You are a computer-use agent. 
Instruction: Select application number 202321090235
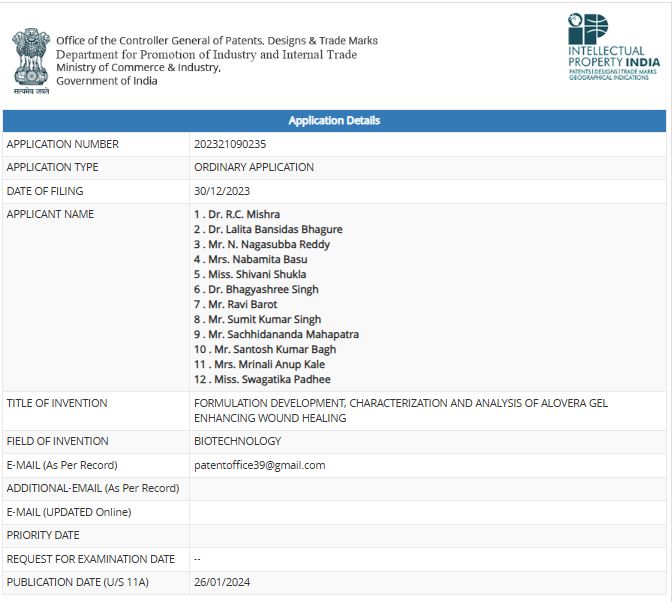click(x=230, y=144)
